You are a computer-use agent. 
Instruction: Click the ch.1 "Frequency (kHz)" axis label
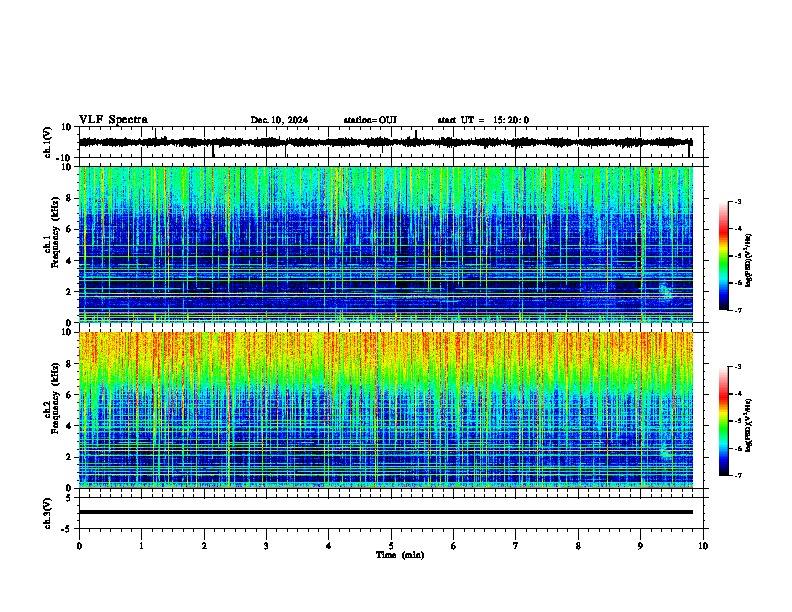(55, 232)
